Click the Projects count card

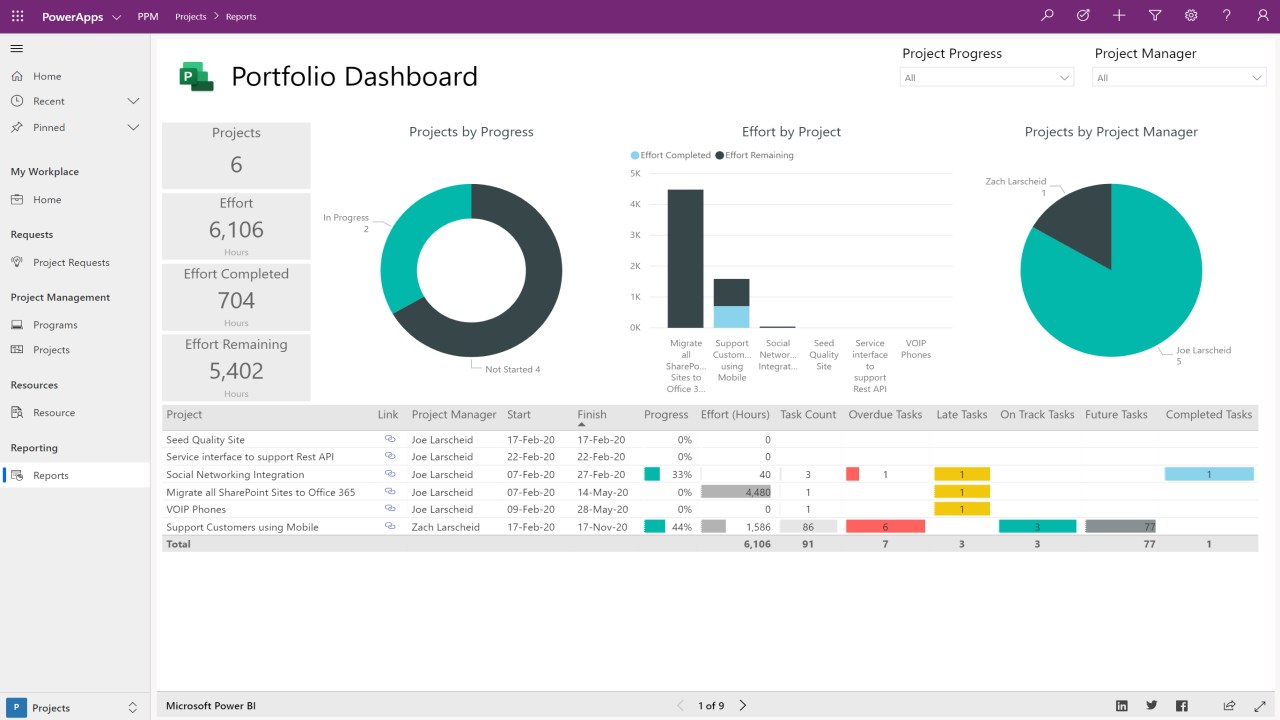coord(236,155)
